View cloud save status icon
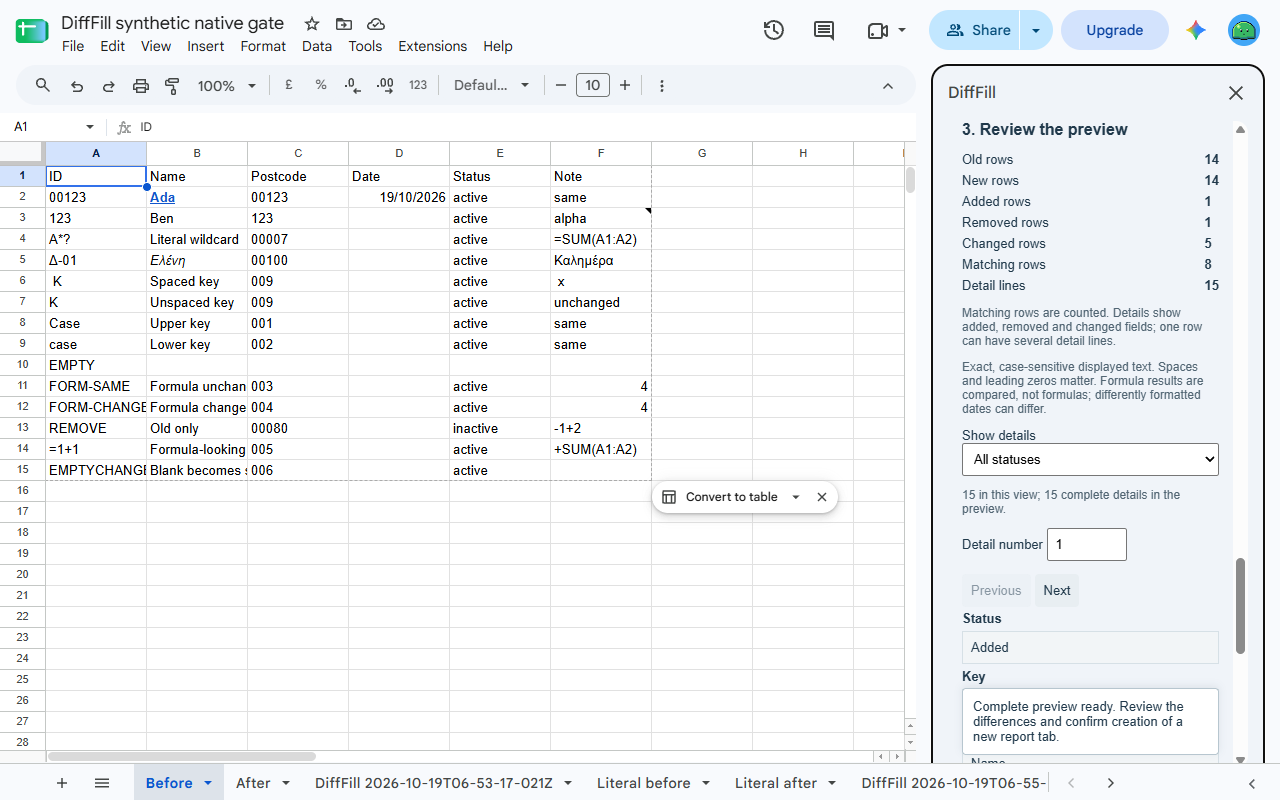Viewport: 1280px width, 800px height. pos(376,24)
